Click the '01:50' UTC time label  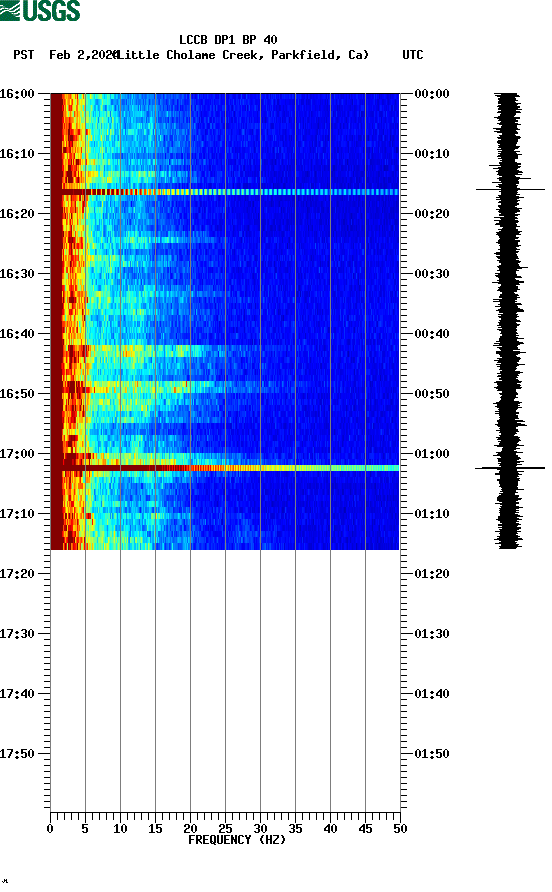point(432,754)
